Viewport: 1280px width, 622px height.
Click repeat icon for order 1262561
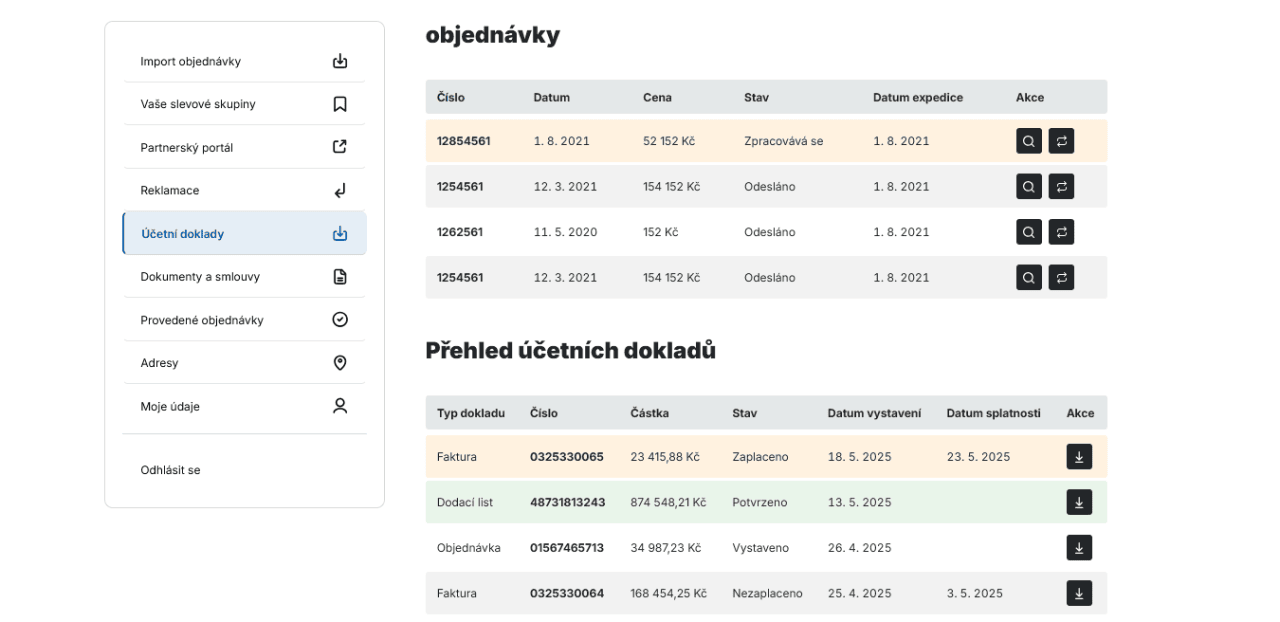point(1061,232)
